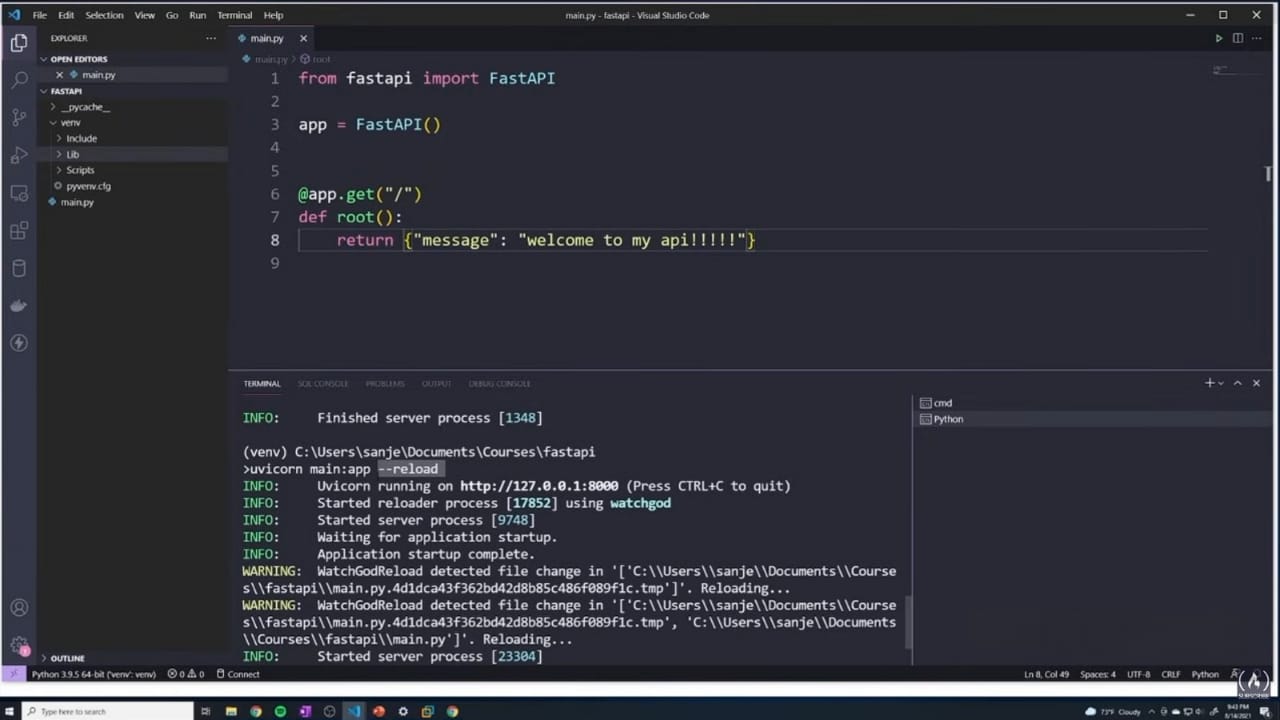
Task: Launch Google Chrome from the taskbar
Action: (256, 711)
